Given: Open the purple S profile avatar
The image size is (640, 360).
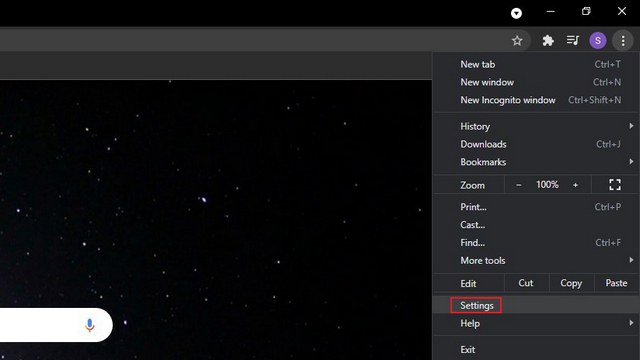Looking at the screenshot, I should coord(598,40).
